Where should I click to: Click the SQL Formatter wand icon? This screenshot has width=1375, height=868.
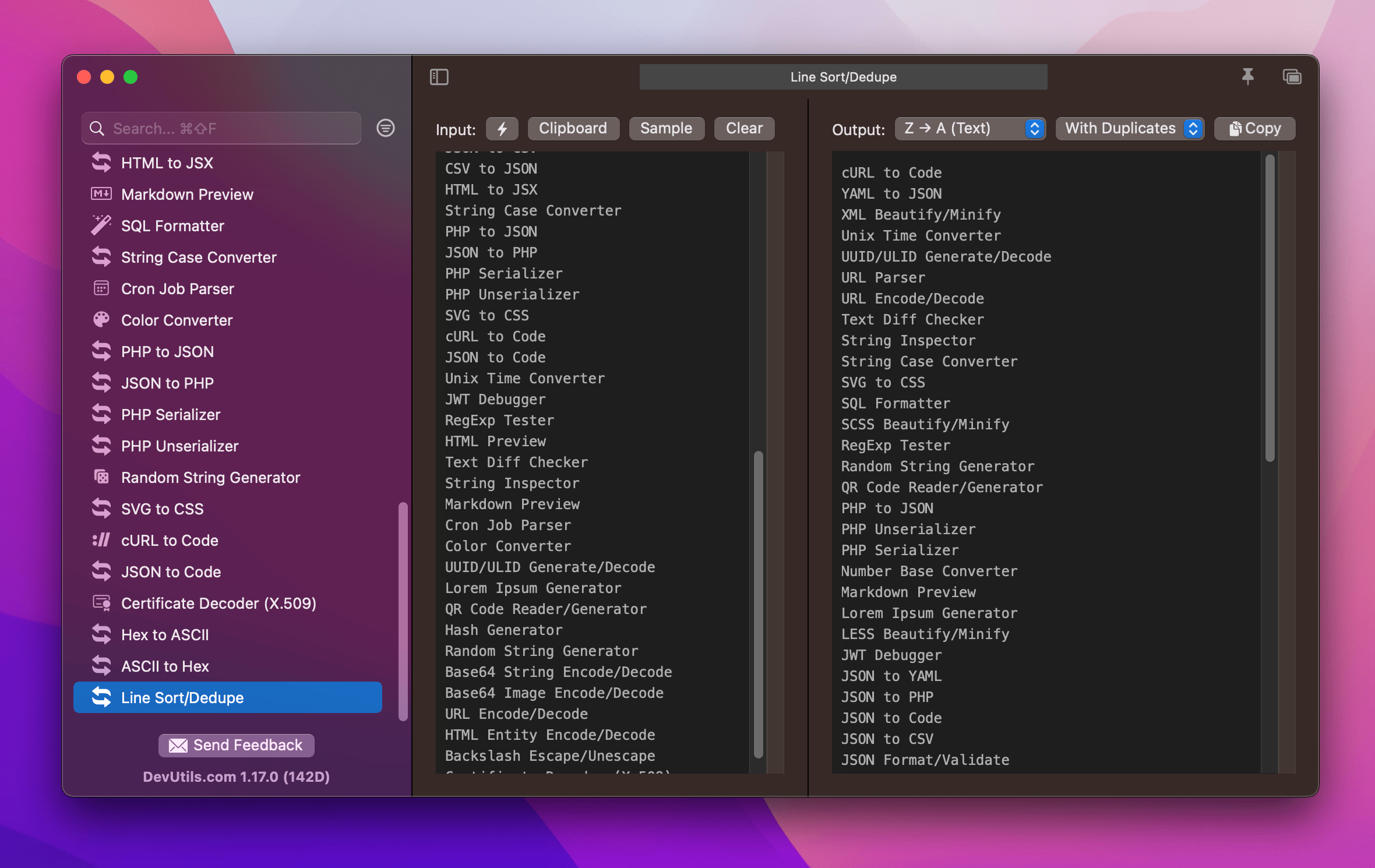tap(101, 225)
